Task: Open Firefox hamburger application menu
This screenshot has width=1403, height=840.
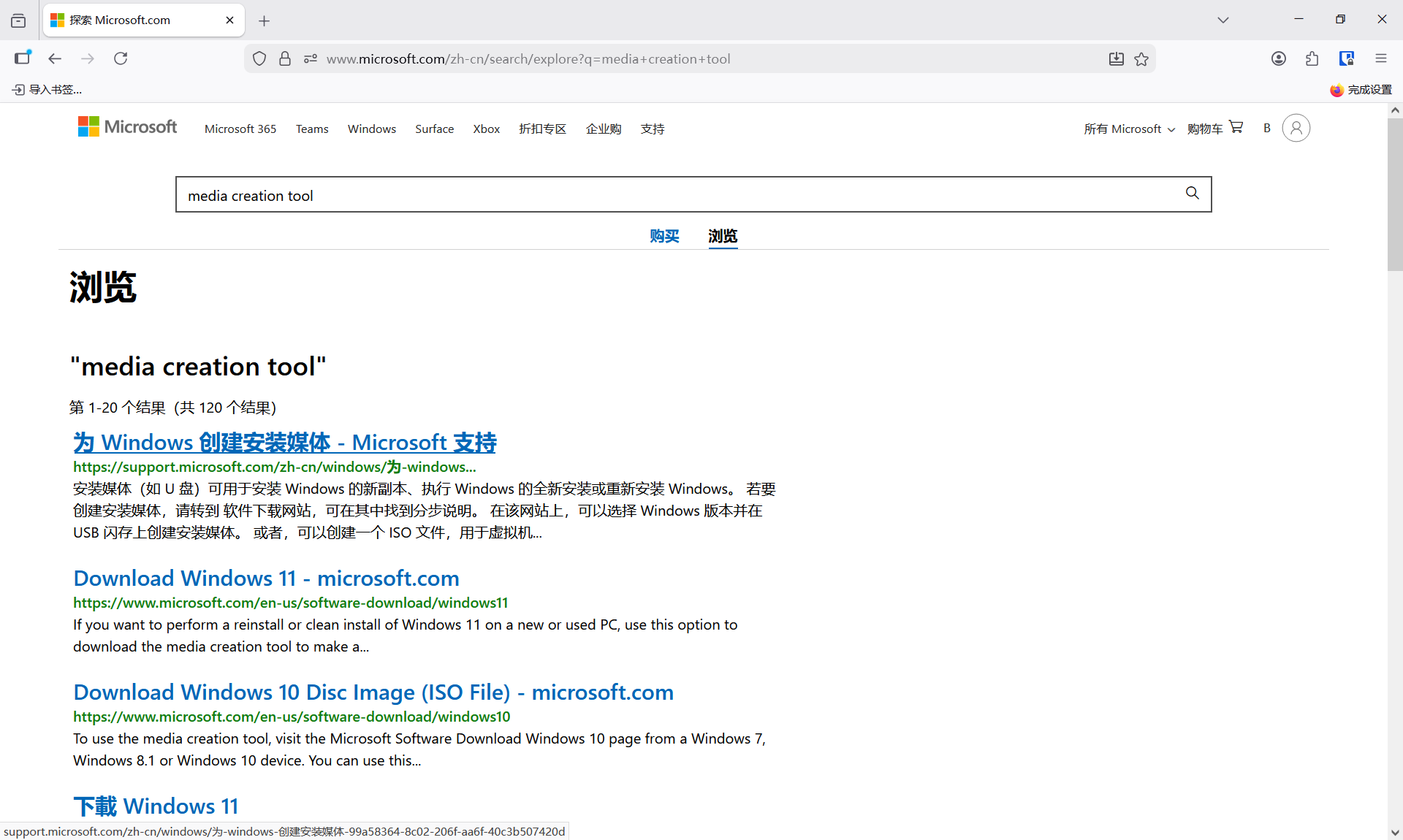Action: coord(1380,58)
